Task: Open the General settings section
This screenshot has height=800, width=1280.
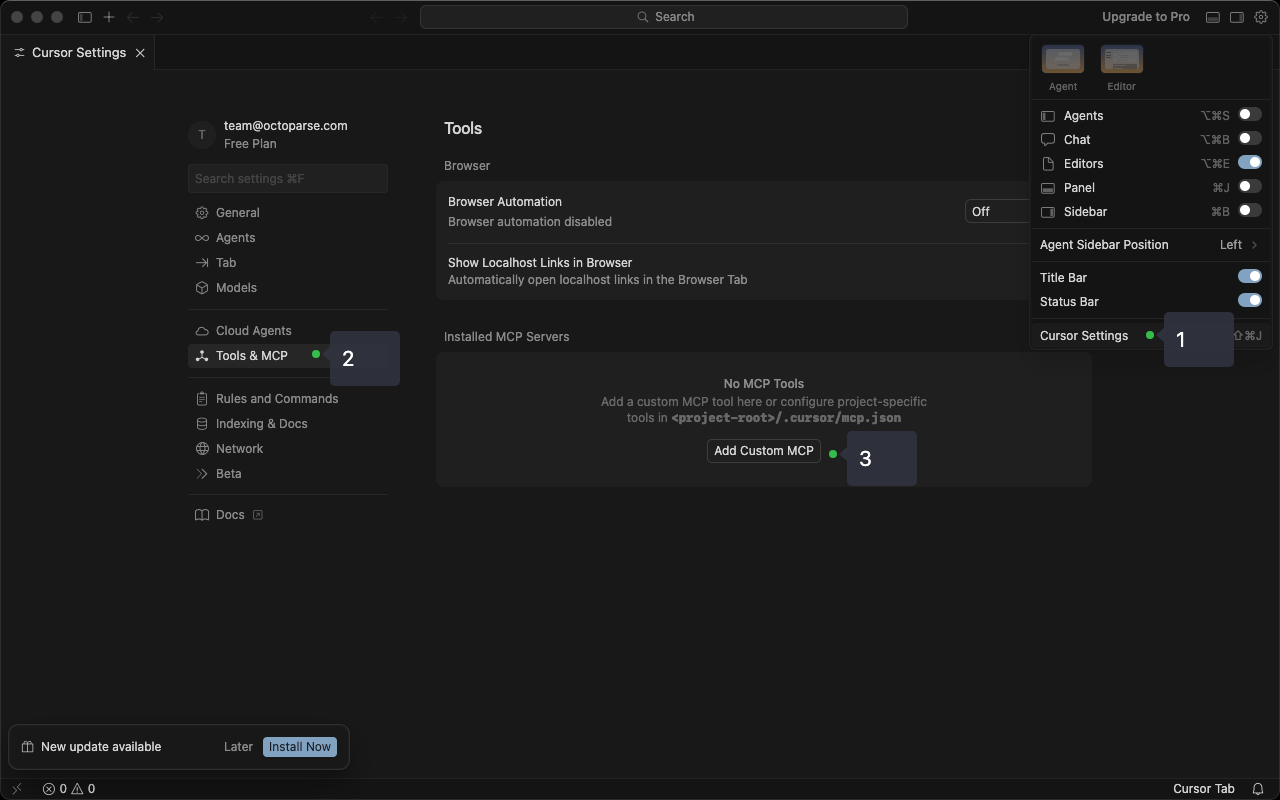Action: (x=288, y=213)
